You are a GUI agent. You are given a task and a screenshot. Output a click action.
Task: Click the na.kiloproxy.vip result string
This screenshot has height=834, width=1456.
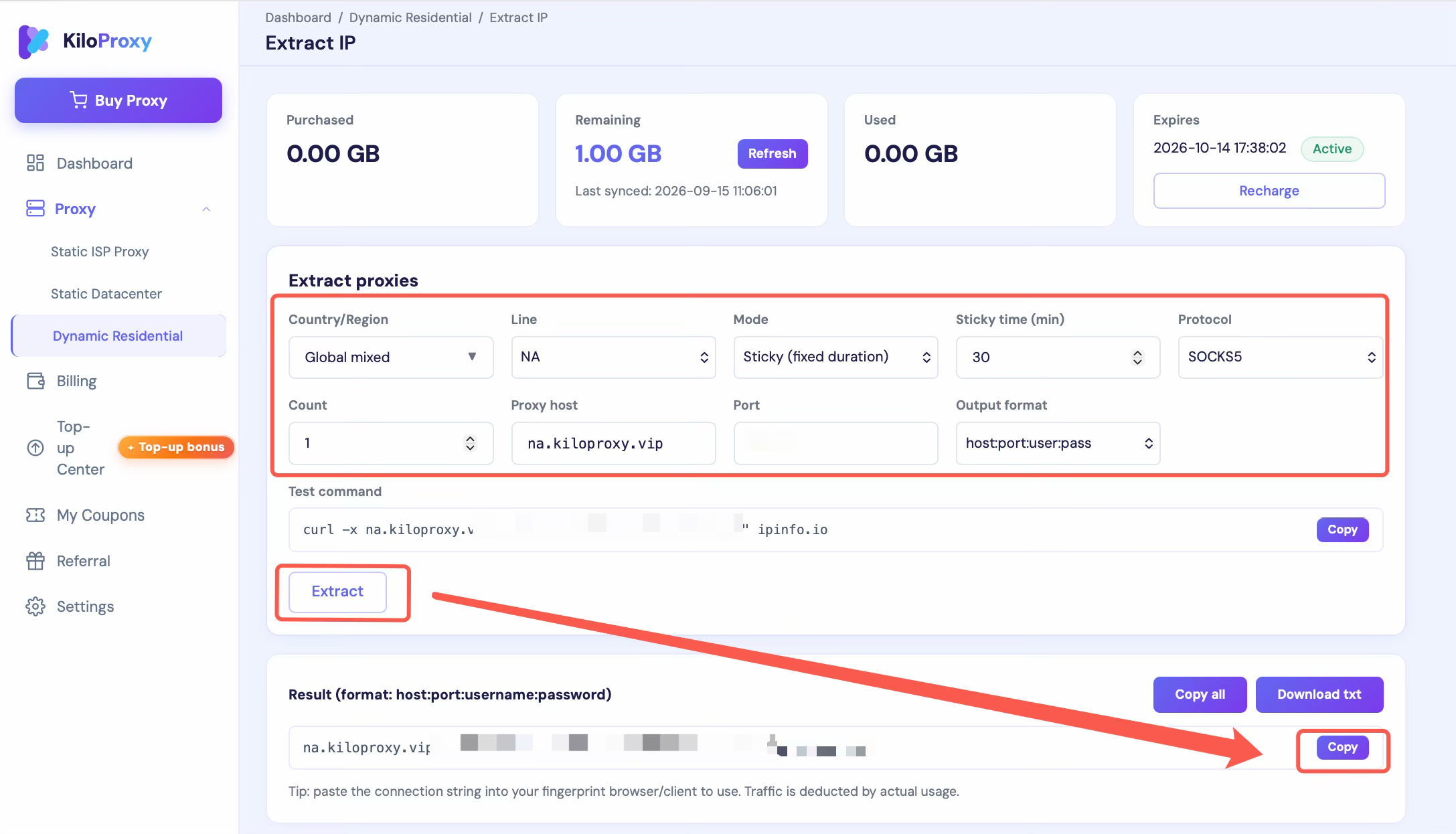[x=367, y=748]
